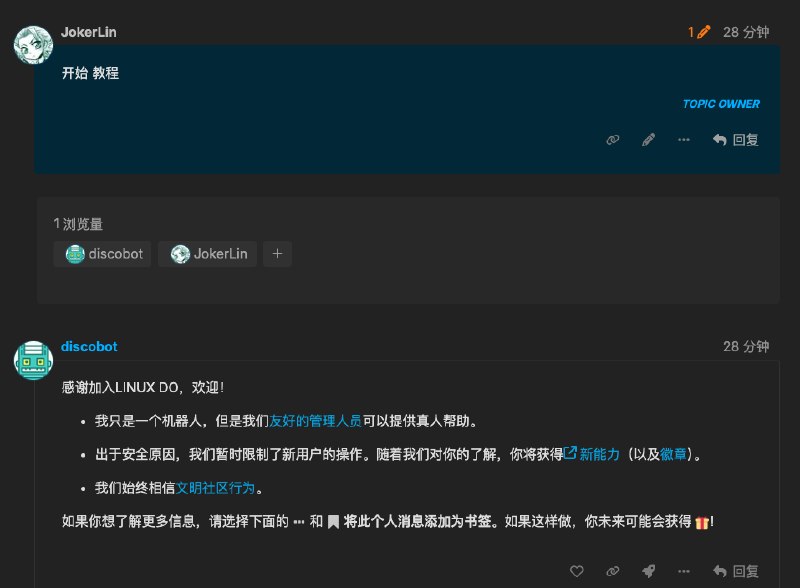
Task: Select the 1 浏览量 view count
Action: coord(78,224)
